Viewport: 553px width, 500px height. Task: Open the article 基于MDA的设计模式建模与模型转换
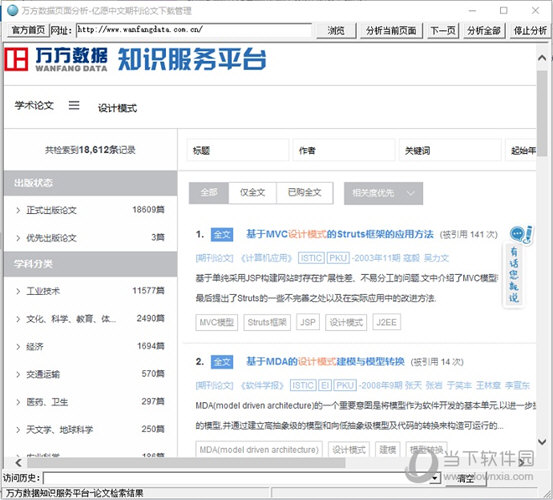click(325, 361)
